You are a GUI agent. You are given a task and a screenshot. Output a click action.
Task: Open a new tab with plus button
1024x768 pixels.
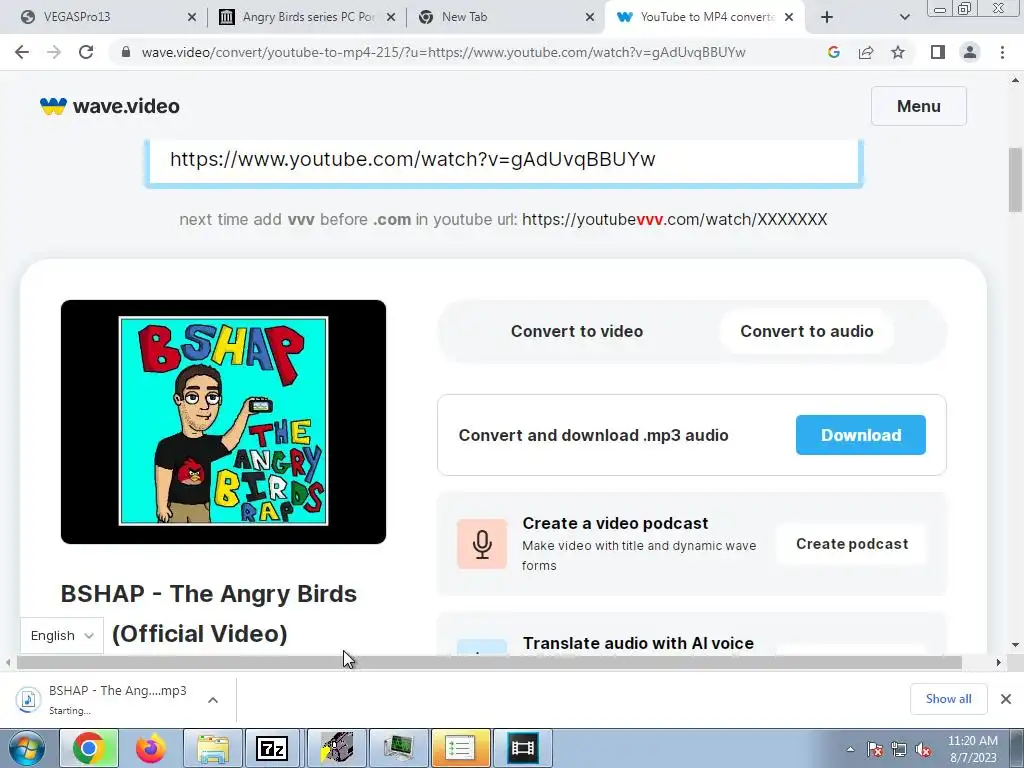click(x=827, y=17)
